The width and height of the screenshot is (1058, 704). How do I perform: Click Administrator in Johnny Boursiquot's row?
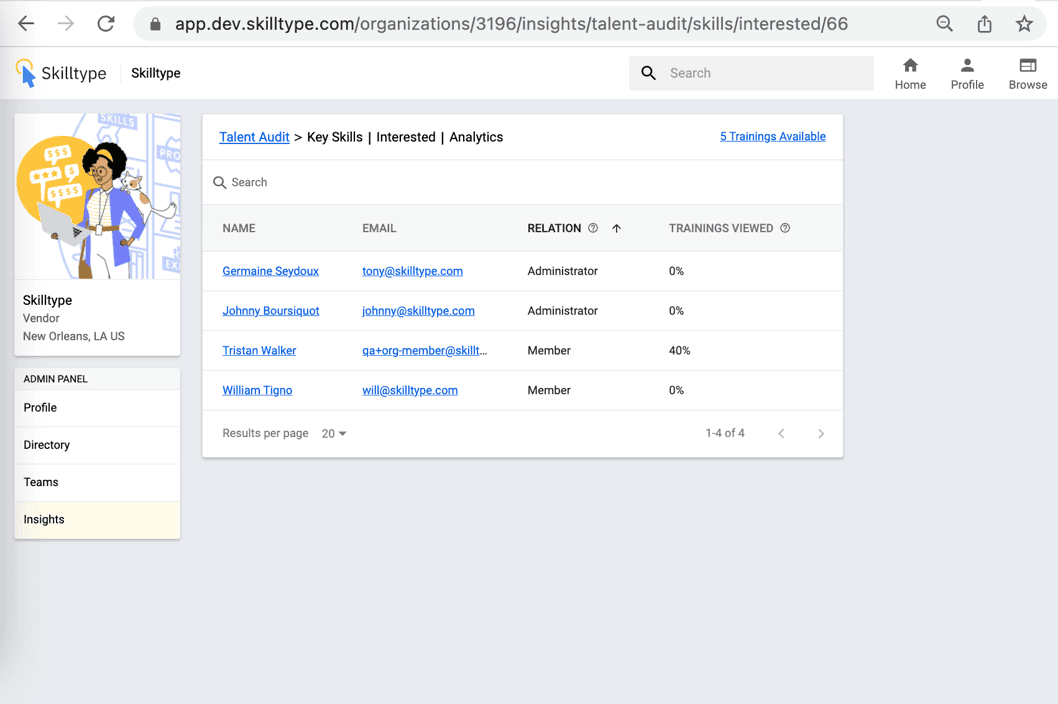(563, 310)
